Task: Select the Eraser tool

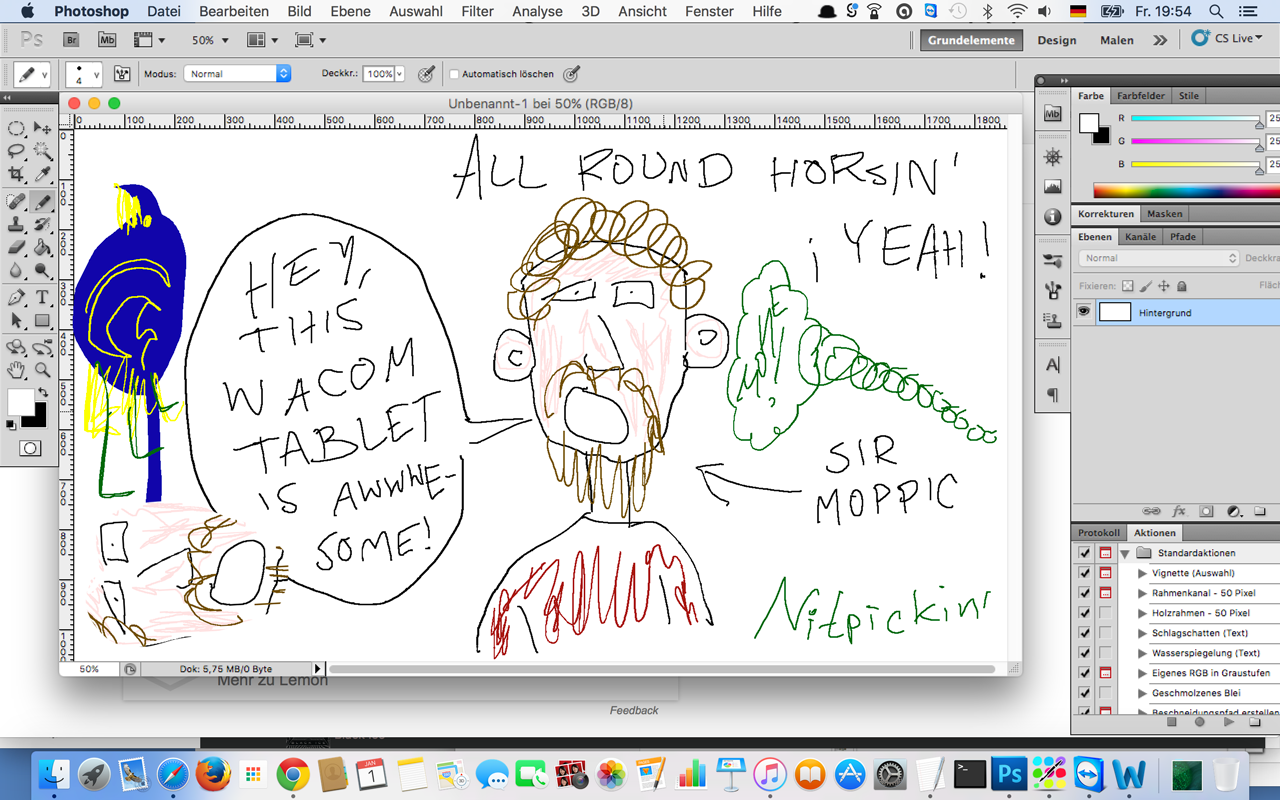Action: point(16,247)
